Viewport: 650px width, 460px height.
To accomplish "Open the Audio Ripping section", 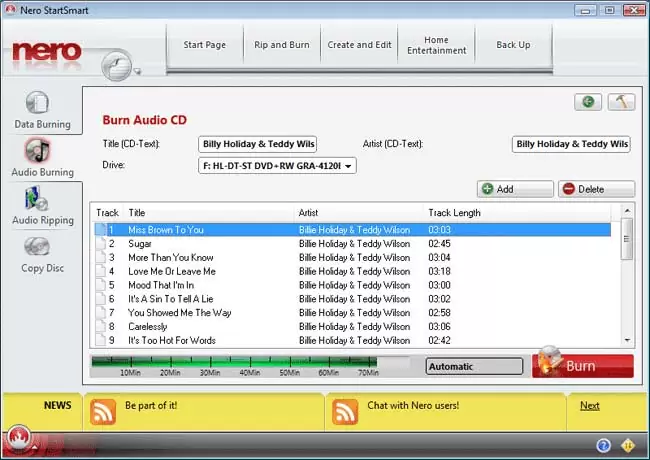I will 42,206.
